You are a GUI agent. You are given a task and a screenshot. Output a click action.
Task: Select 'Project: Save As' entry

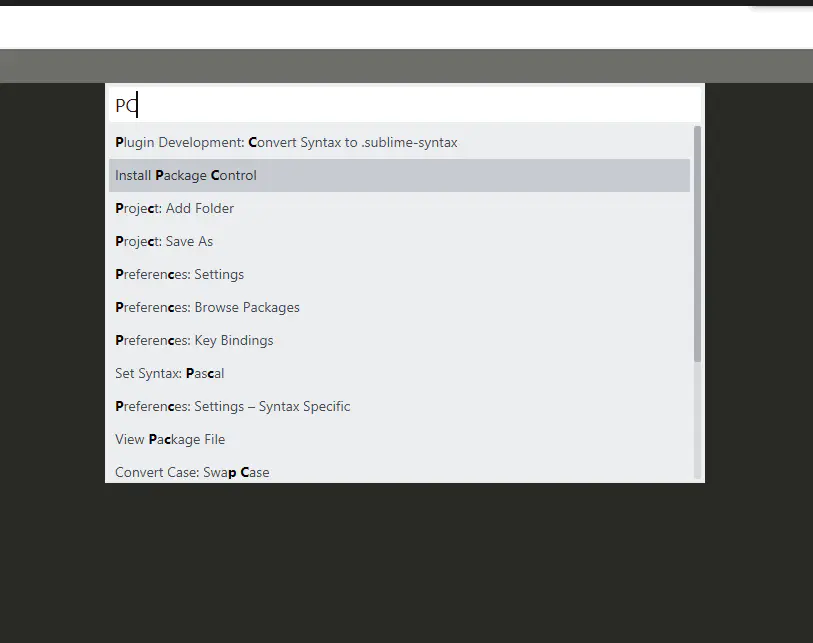164,242
